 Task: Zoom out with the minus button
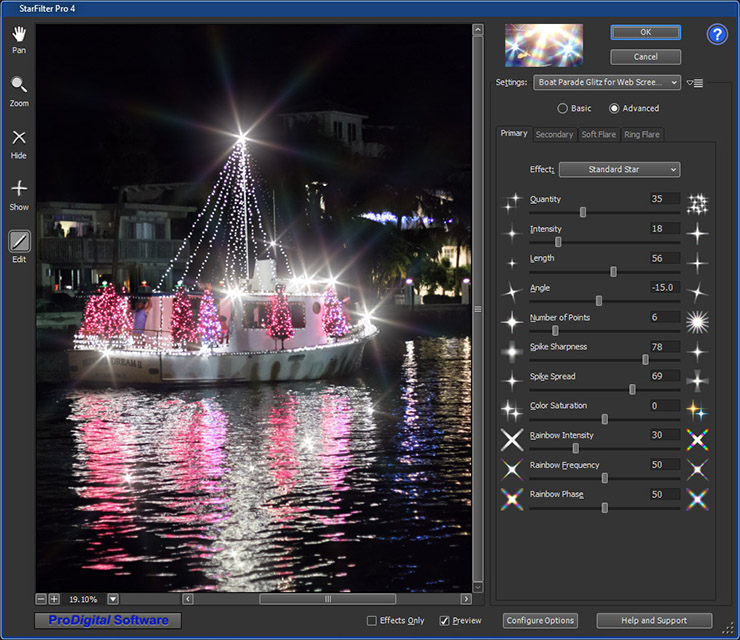click(41, 599)
